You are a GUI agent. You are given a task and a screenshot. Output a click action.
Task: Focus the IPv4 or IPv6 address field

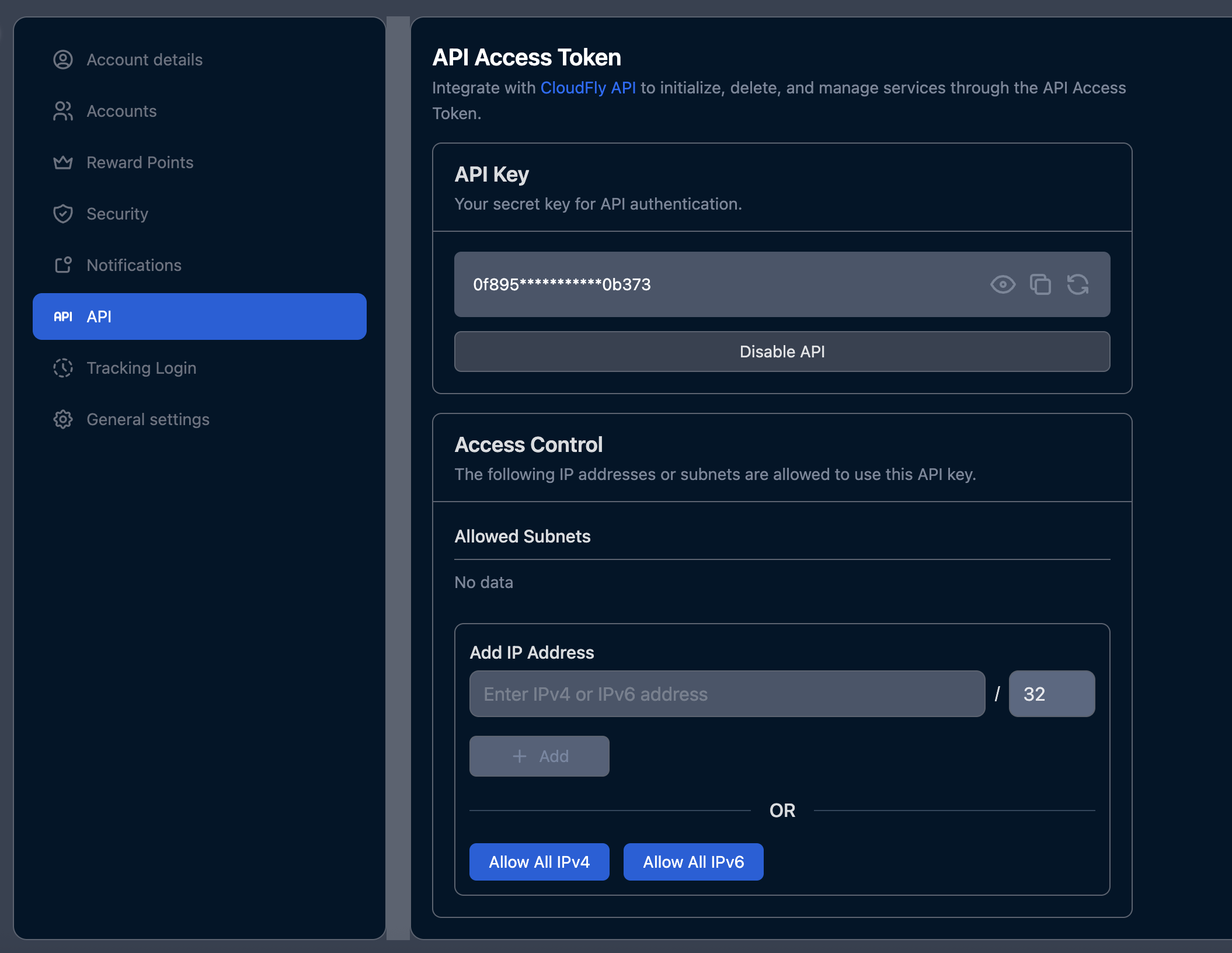(727, 694)
